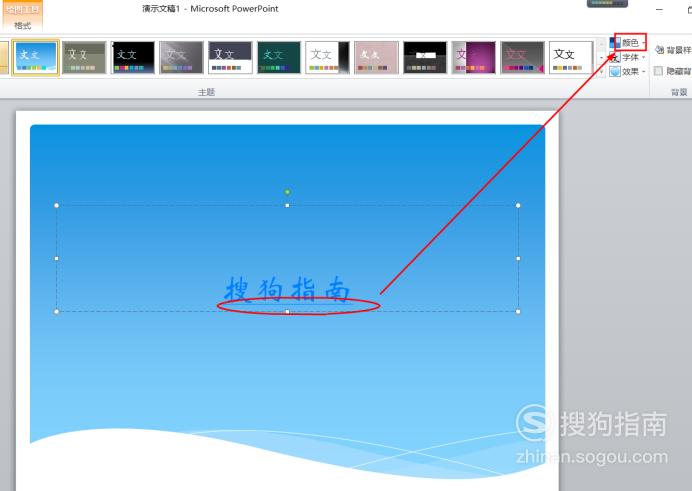Open the 效果 theme effects dropdown
Viewport: 692px width, 491px height.
pyautogui.click(x=628, y=71)
